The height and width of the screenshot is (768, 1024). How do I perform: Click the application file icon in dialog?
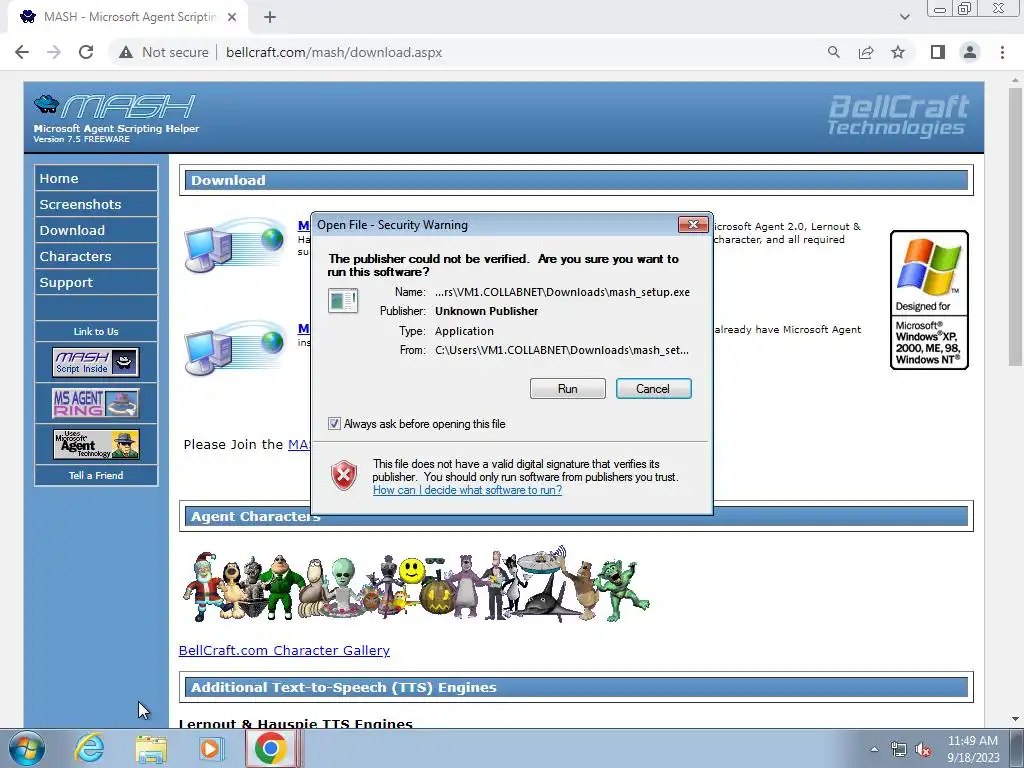pos(343,300)
